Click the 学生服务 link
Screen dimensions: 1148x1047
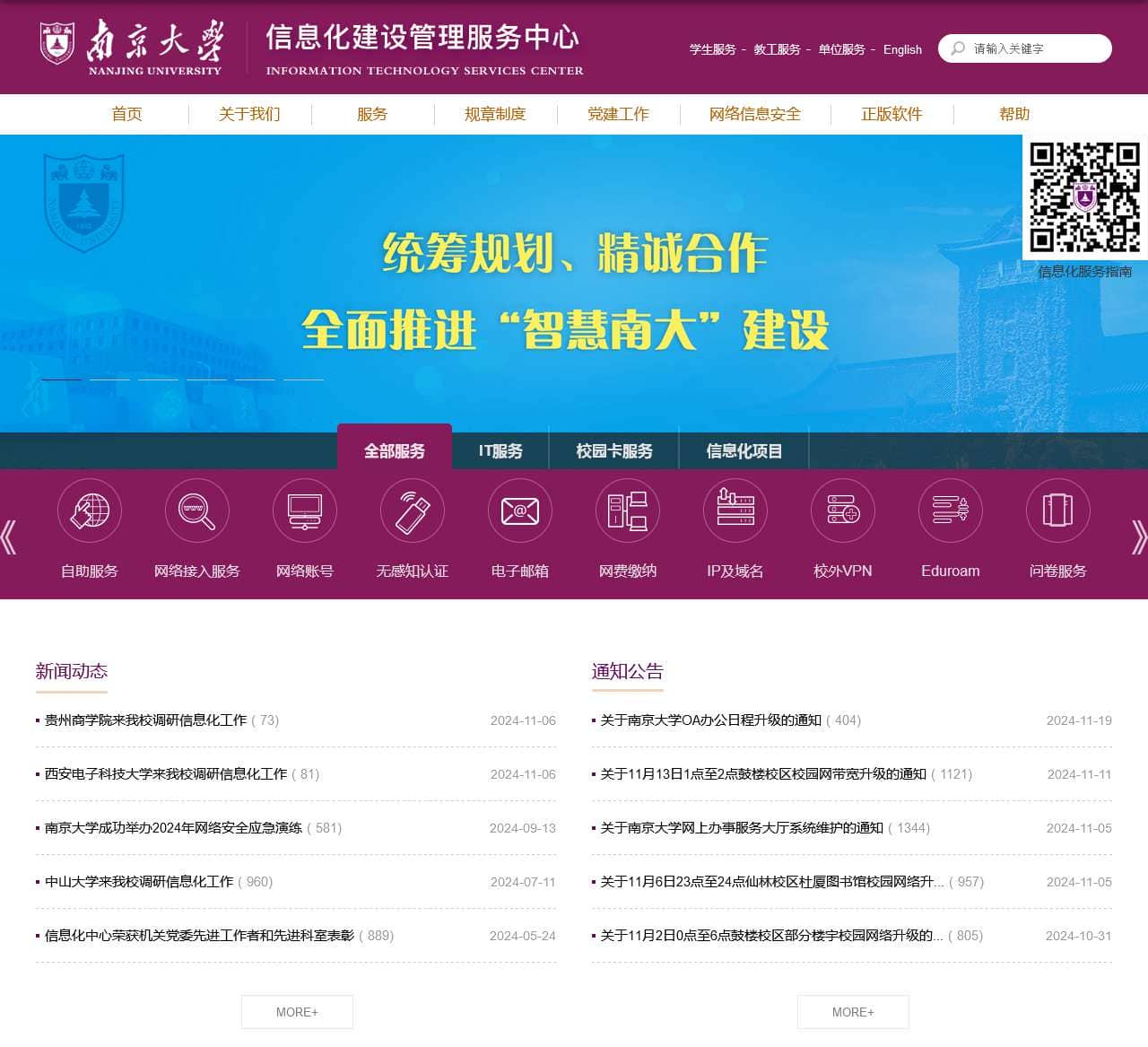pos(712,49)
